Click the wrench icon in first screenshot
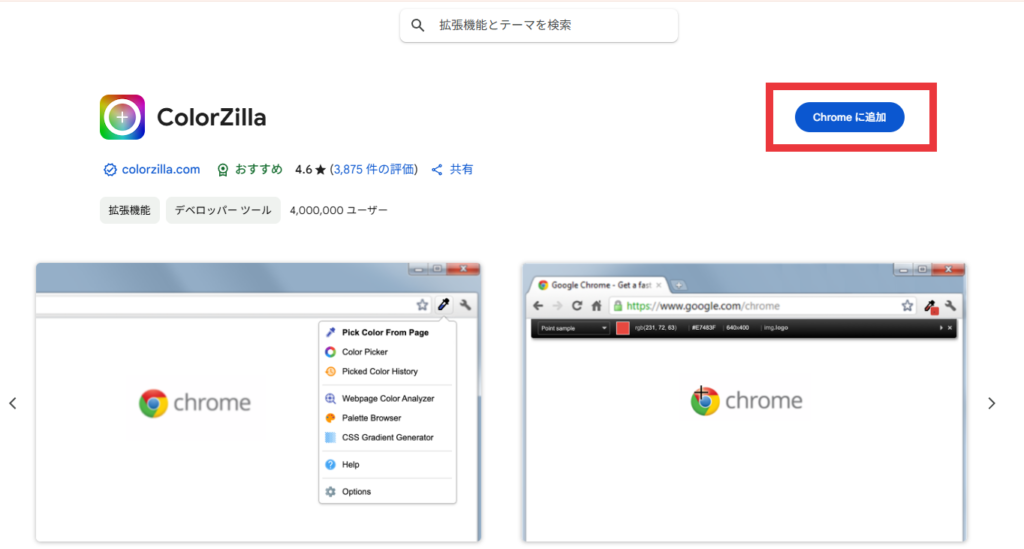The width and height of the screenshot is (1024, 549). point(465,305)
